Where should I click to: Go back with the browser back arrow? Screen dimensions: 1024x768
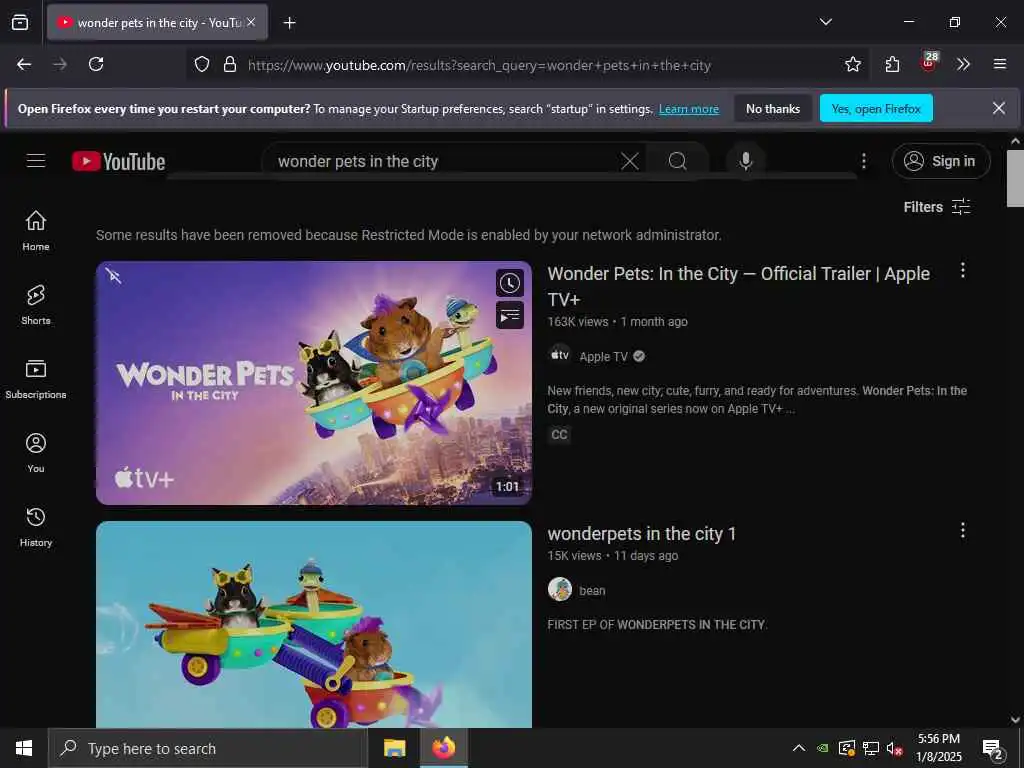click(24, 64)
